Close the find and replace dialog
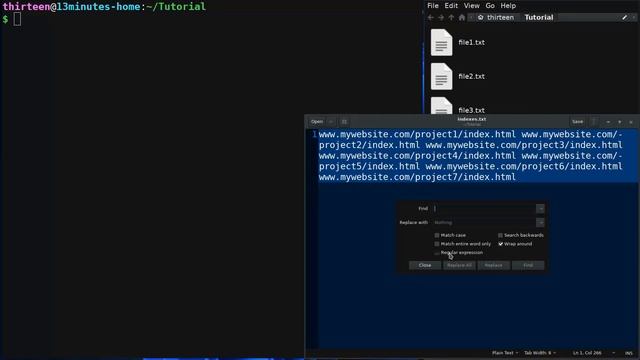Viewport: 640px width, 360px height. pos(425,265)
